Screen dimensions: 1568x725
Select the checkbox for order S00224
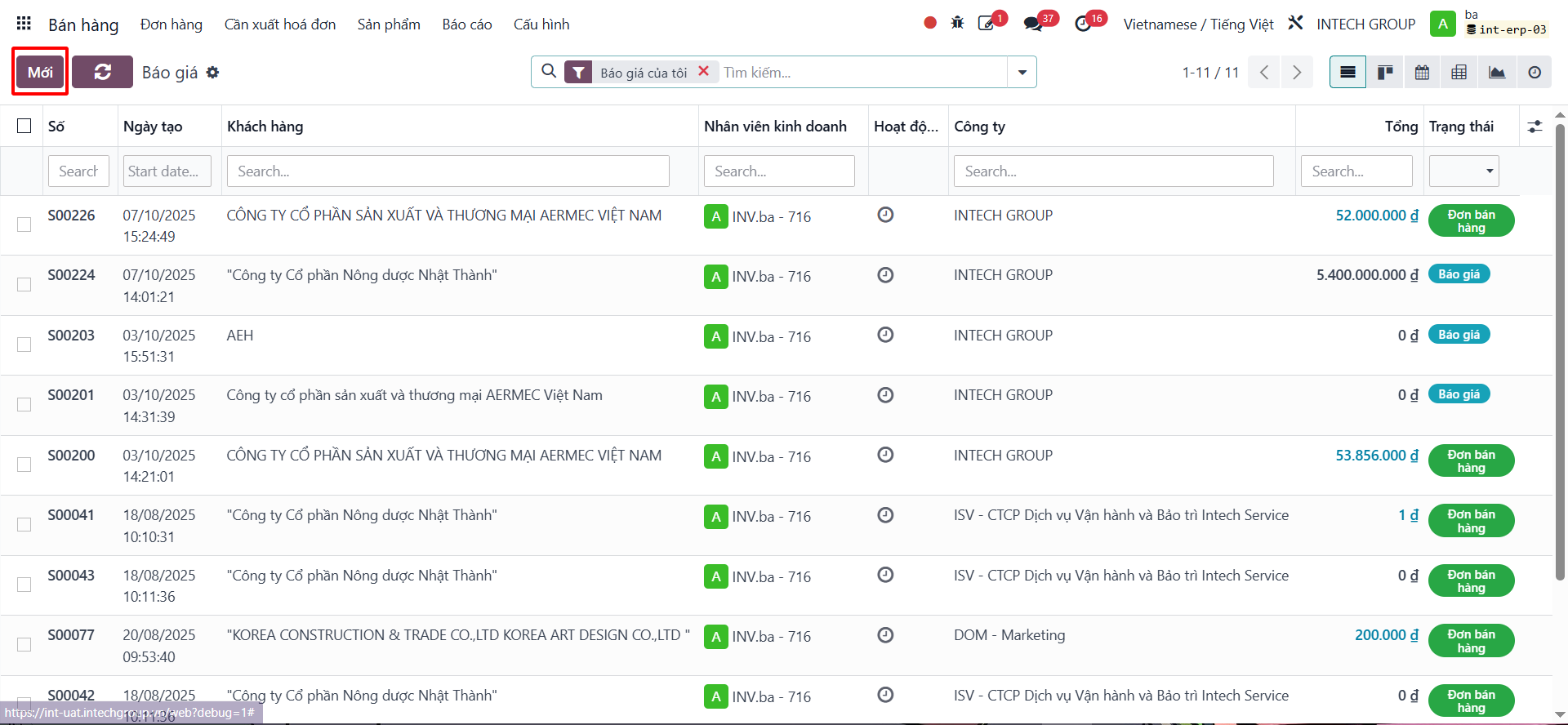point(24,284)
